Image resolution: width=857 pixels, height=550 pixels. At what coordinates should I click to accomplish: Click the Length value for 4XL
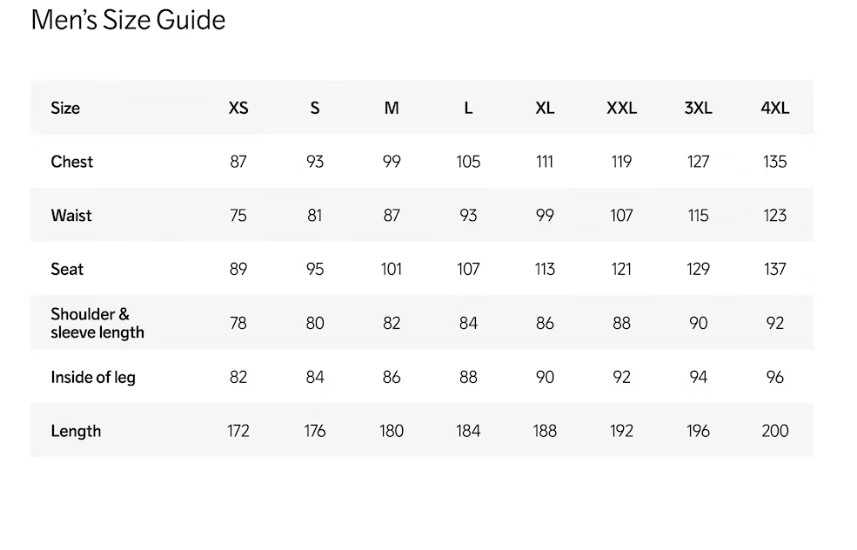point(775,431)
